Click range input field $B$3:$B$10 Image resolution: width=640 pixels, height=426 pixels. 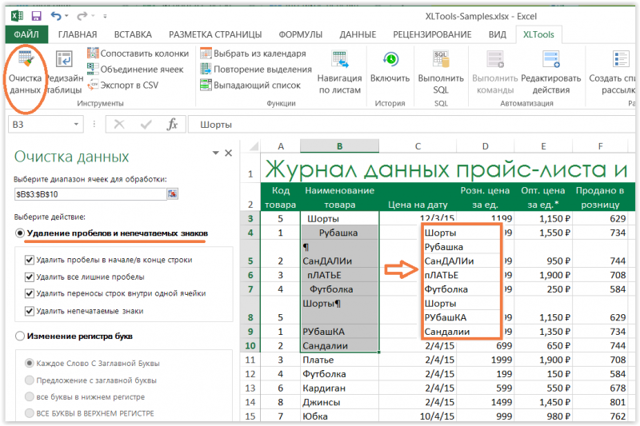[90, 194]
